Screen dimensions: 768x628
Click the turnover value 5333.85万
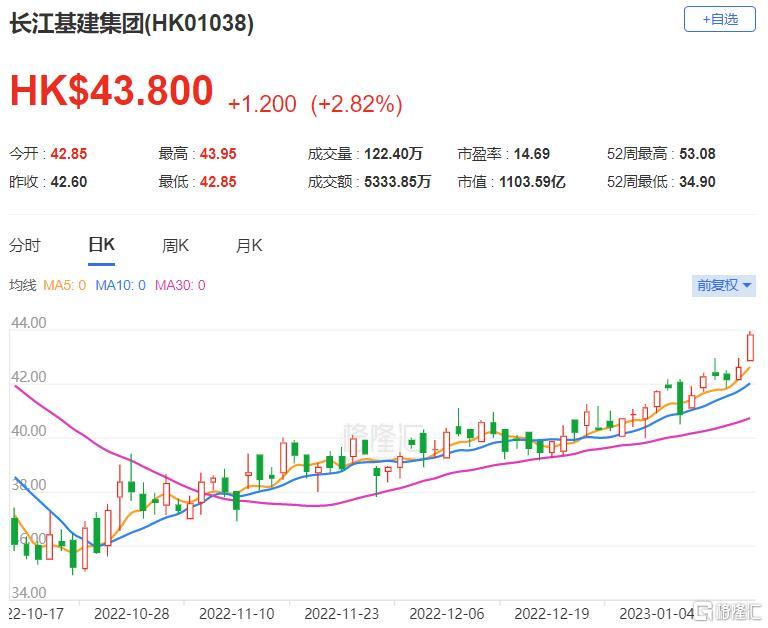pyautogui.click(x=397, y=182)
